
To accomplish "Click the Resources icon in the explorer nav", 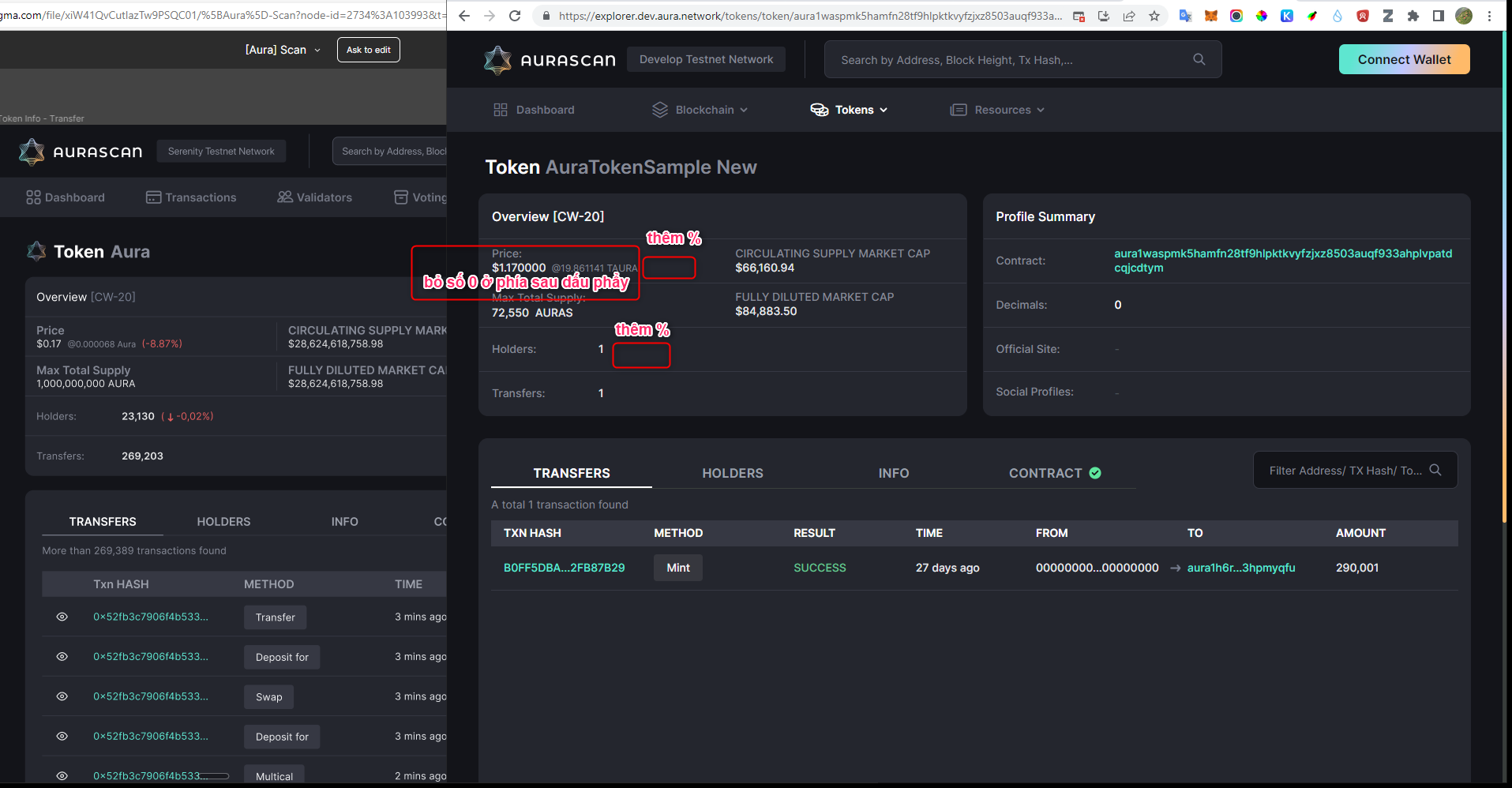I will click(x=959, y=110).
